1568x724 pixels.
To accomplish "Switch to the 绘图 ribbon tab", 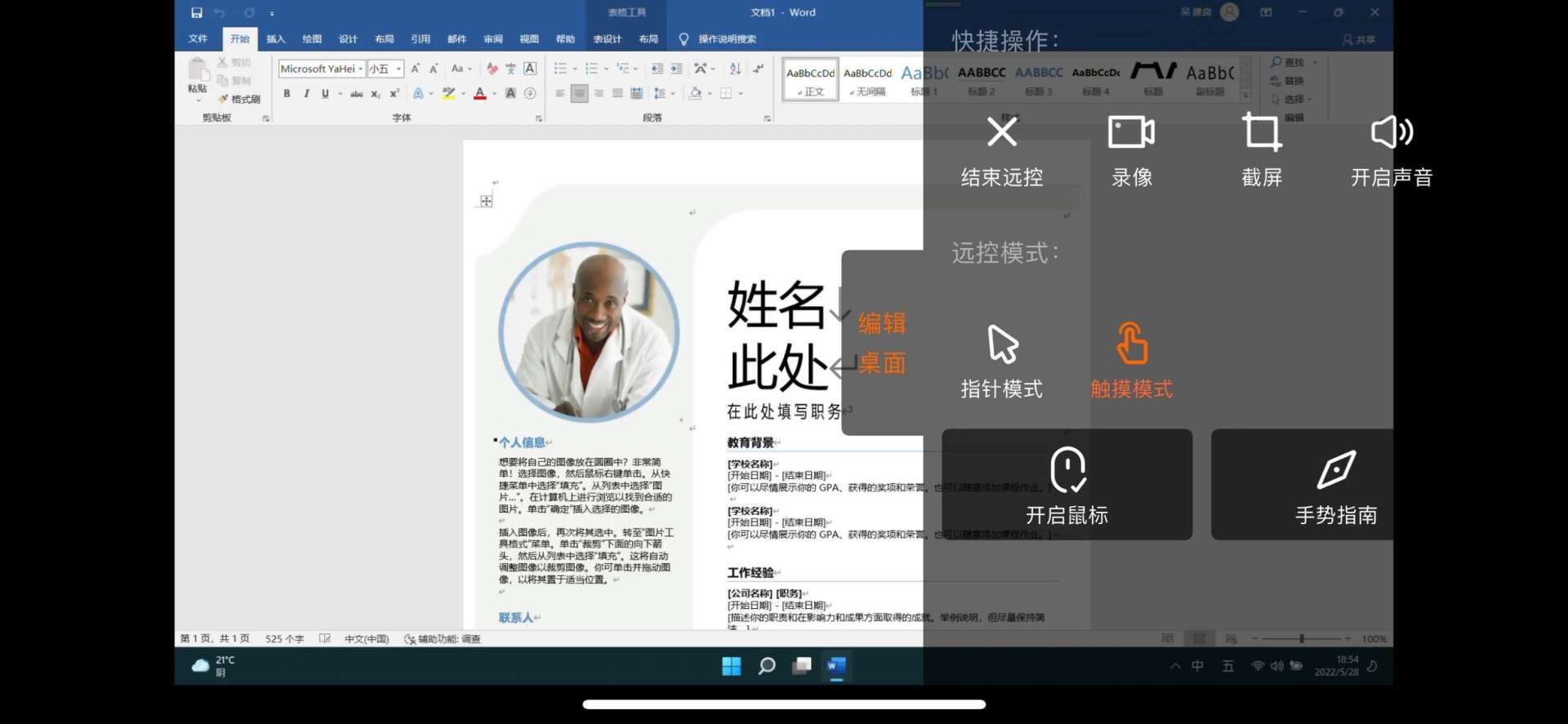I will click(x=312, y=39).
